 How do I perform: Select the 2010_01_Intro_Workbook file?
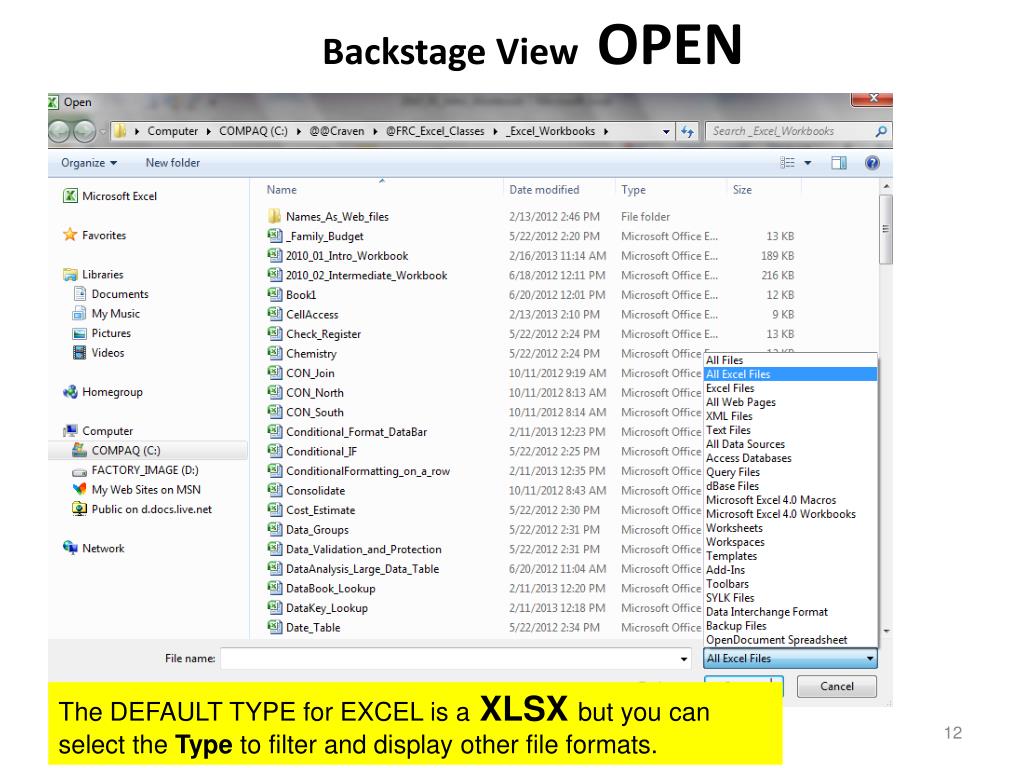pyautogui.click(x=347, y=256)
